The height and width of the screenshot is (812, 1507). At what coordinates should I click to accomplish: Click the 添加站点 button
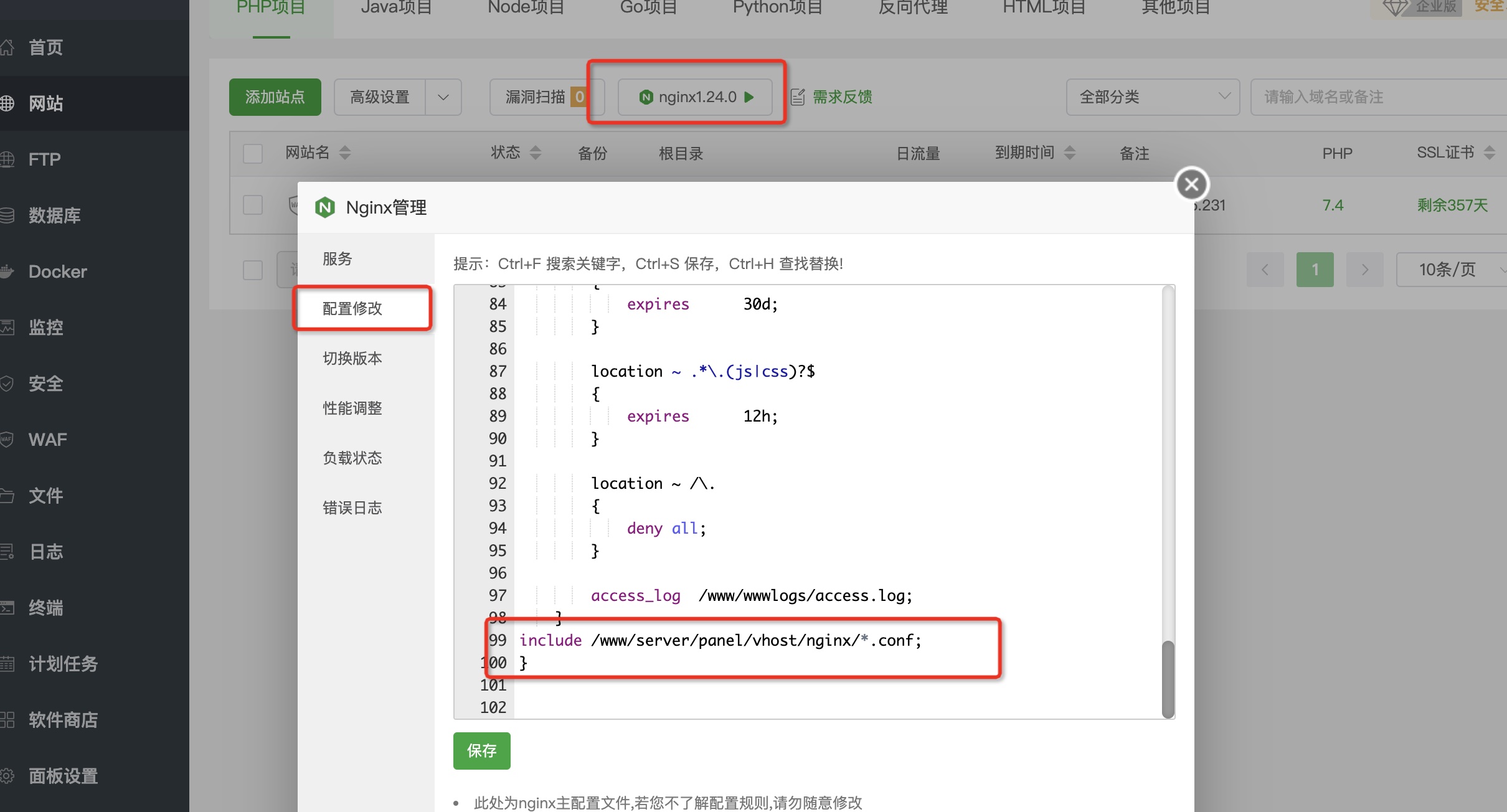click(x=275, y=97)
